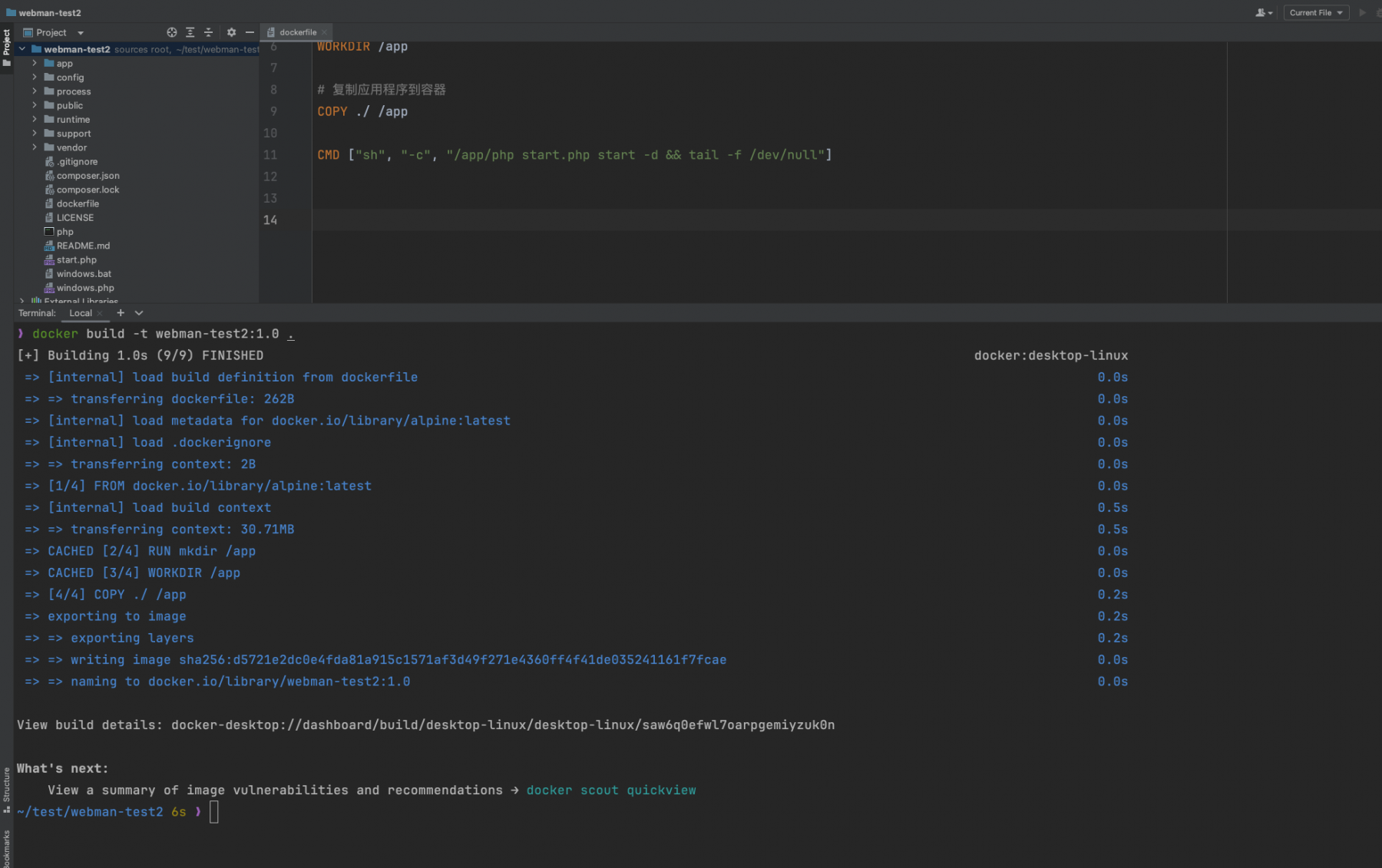This screenshot has width=1382, height=868.
Task: Click the WORKDIR /app line in editor
Action: (x=362, y=47)
